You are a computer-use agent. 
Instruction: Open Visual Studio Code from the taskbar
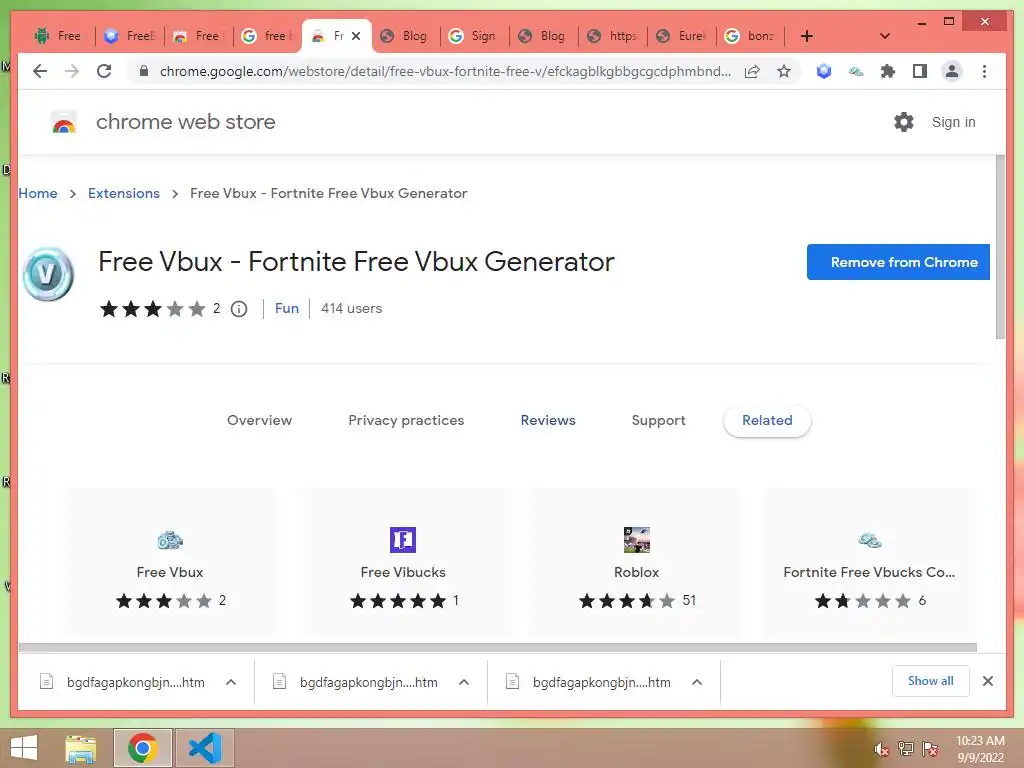(x=205, y=748)
